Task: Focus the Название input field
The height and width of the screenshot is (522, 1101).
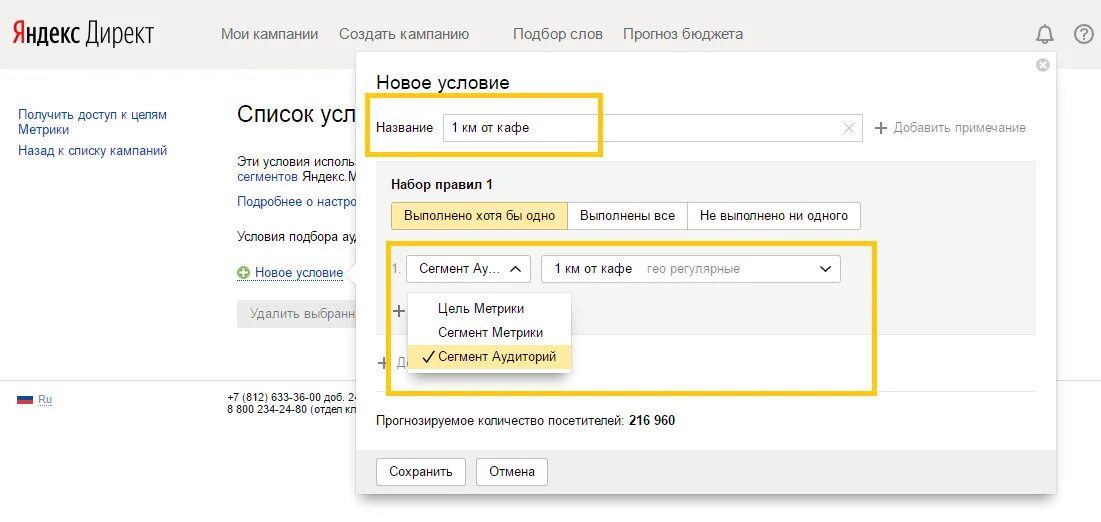Action: 652,128
